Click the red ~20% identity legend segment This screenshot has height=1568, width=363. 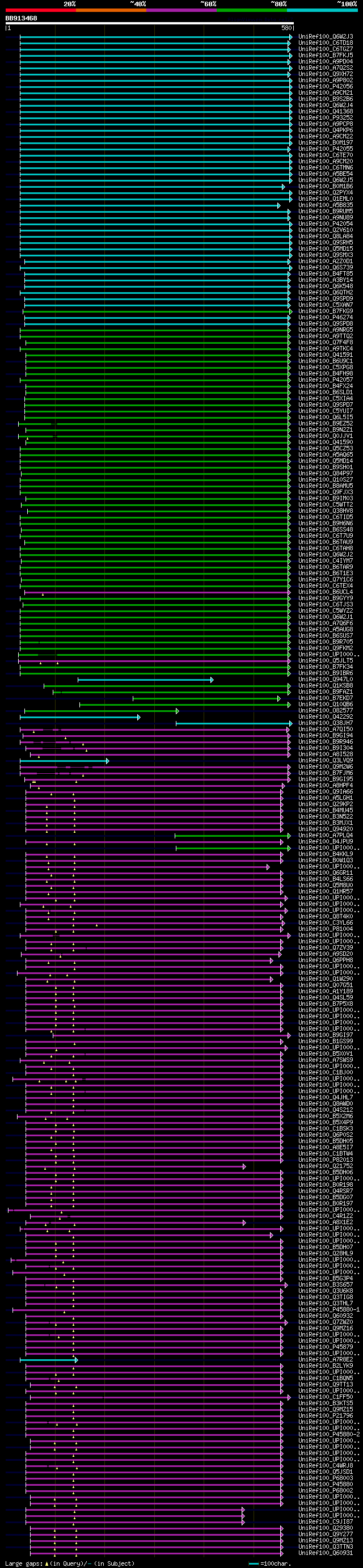click(x=40, y=10)
